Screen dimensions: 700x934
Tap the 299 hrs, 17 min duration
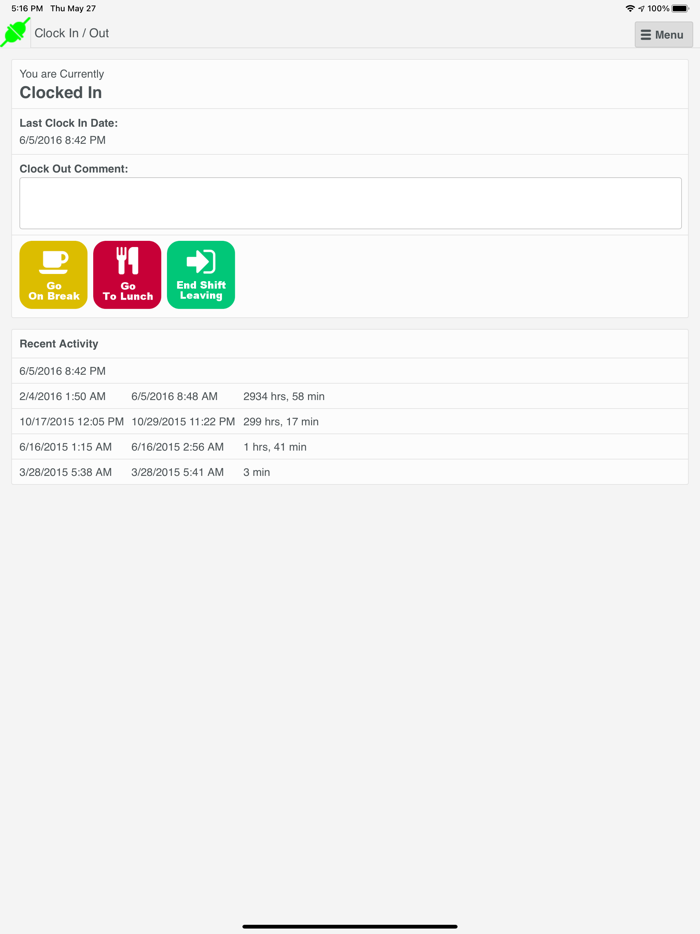(281, 422)
